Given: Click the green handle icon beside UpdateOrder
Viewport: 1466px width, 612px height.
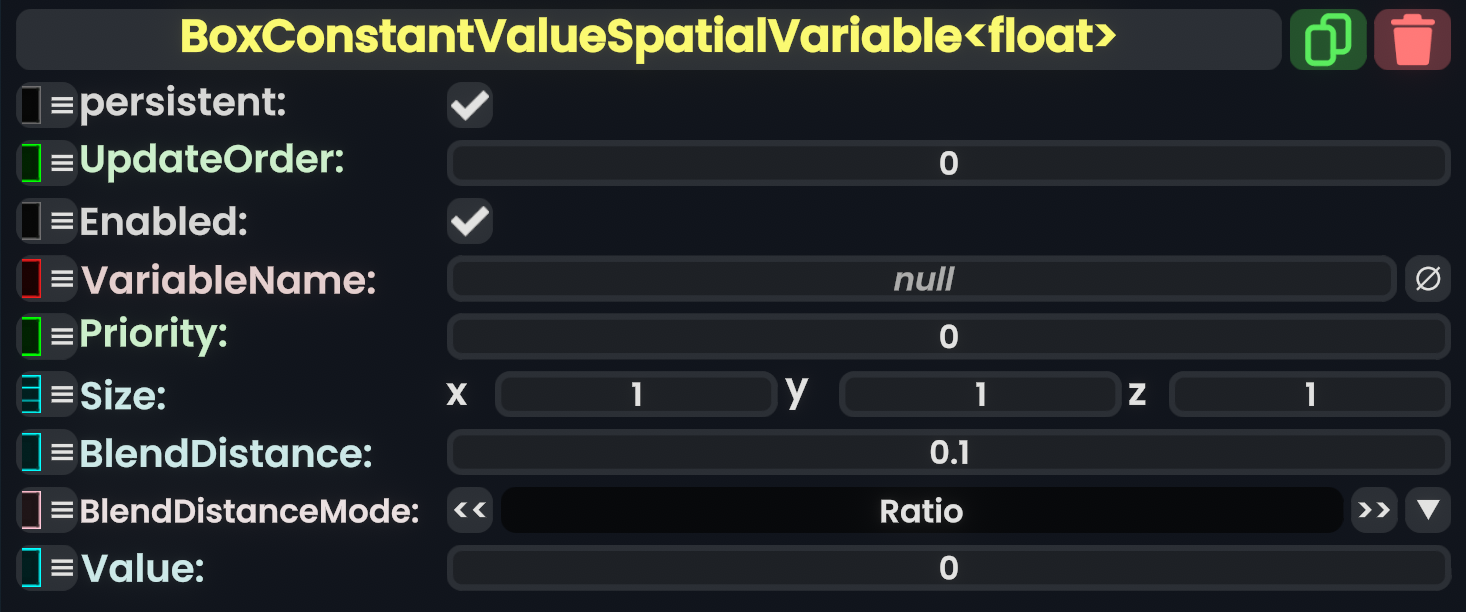Looking at the screenshot, I should point(31,163).
